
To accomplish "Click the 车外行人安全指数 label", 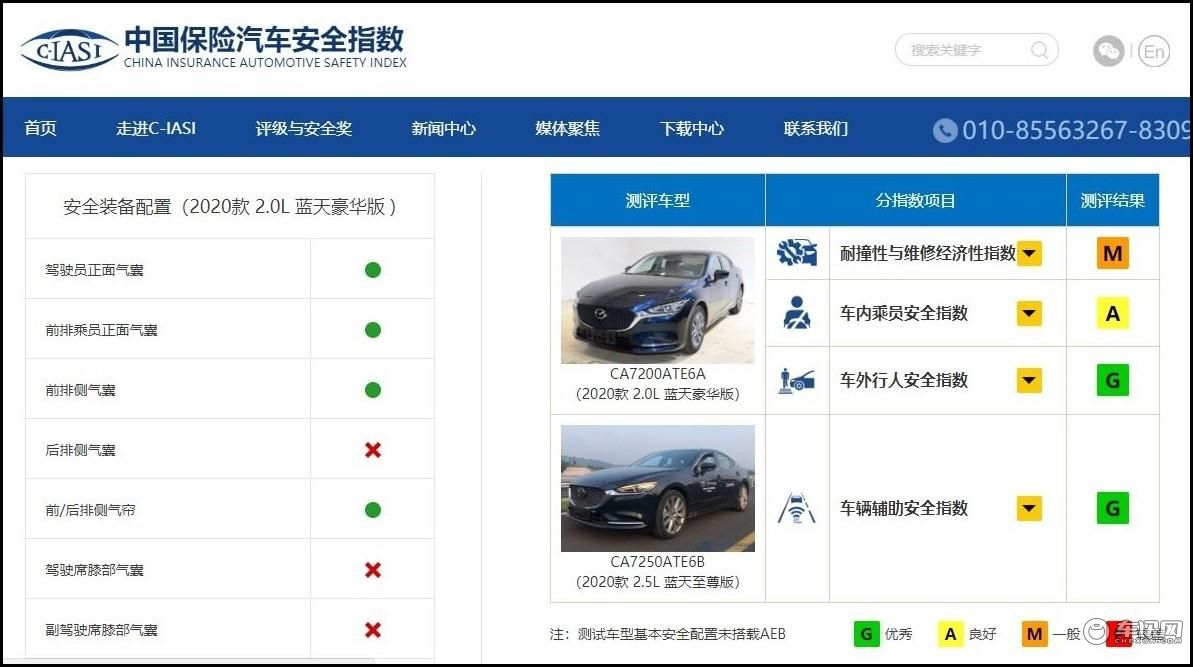I will [904, 380].
